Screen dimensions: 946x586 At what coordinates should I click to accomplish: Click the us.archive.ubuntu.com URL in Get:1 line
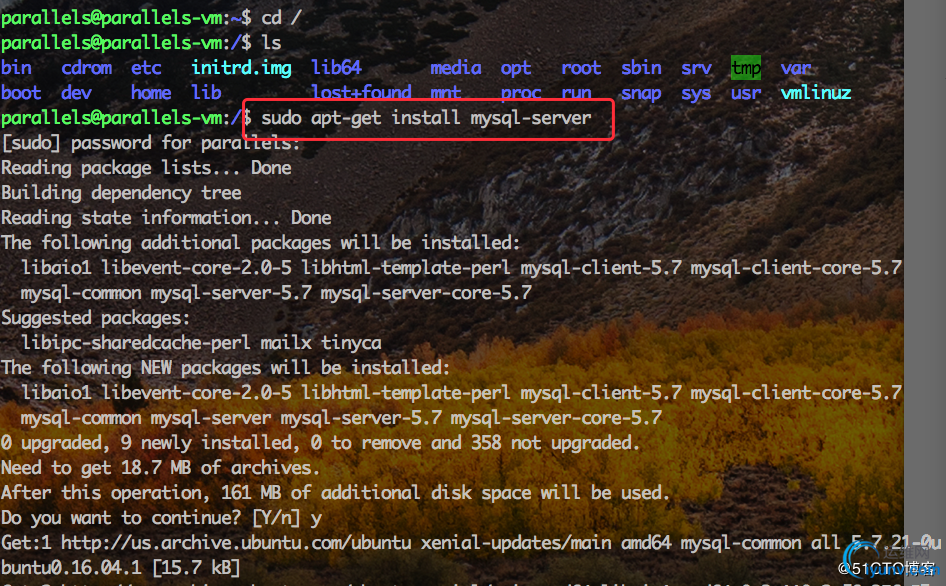pos(236,543)
